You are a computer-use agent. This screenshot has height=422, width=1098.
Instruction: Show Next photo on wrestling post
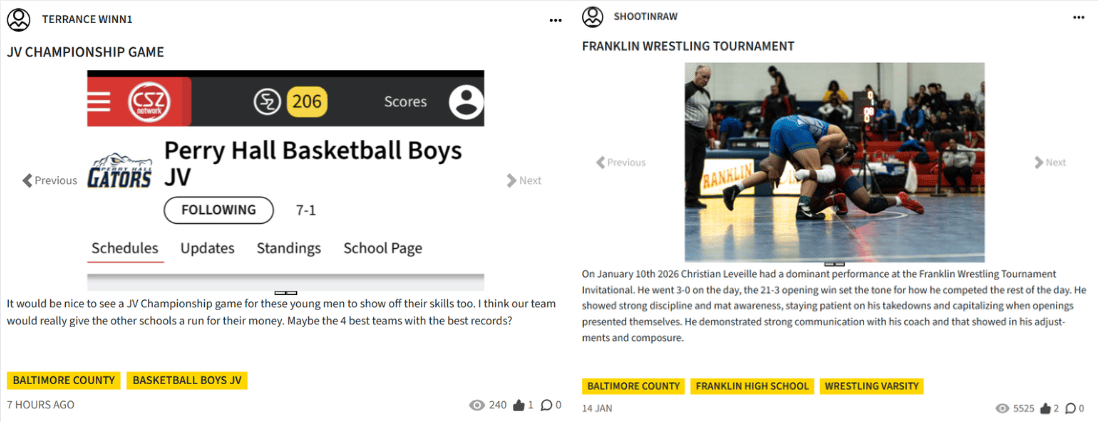coord(1050,162)
